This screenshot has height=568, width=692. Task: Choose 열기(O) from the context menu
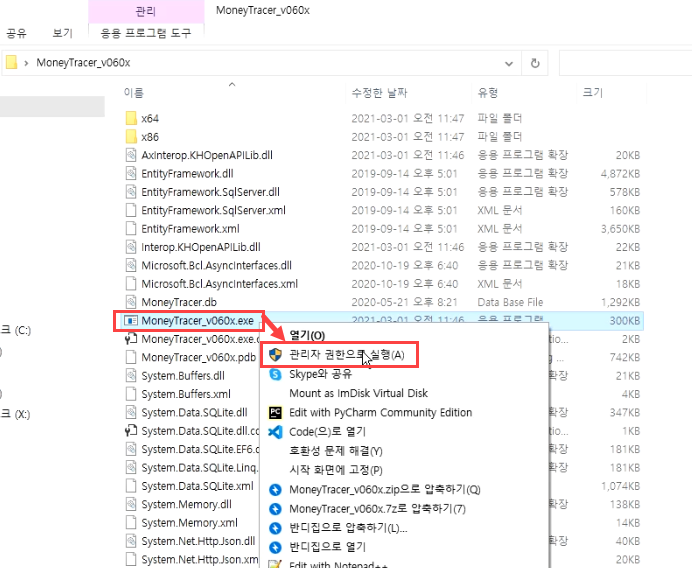pyautogui.click(x=307, y=335)
